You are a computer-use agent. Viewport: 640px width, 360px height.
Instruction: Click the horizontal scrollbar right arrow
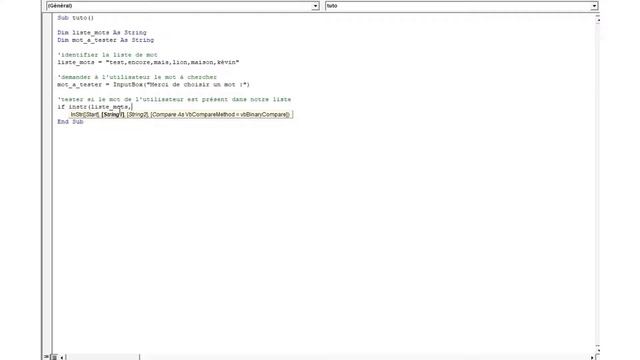pyautogui.click(x=592, y=358)
